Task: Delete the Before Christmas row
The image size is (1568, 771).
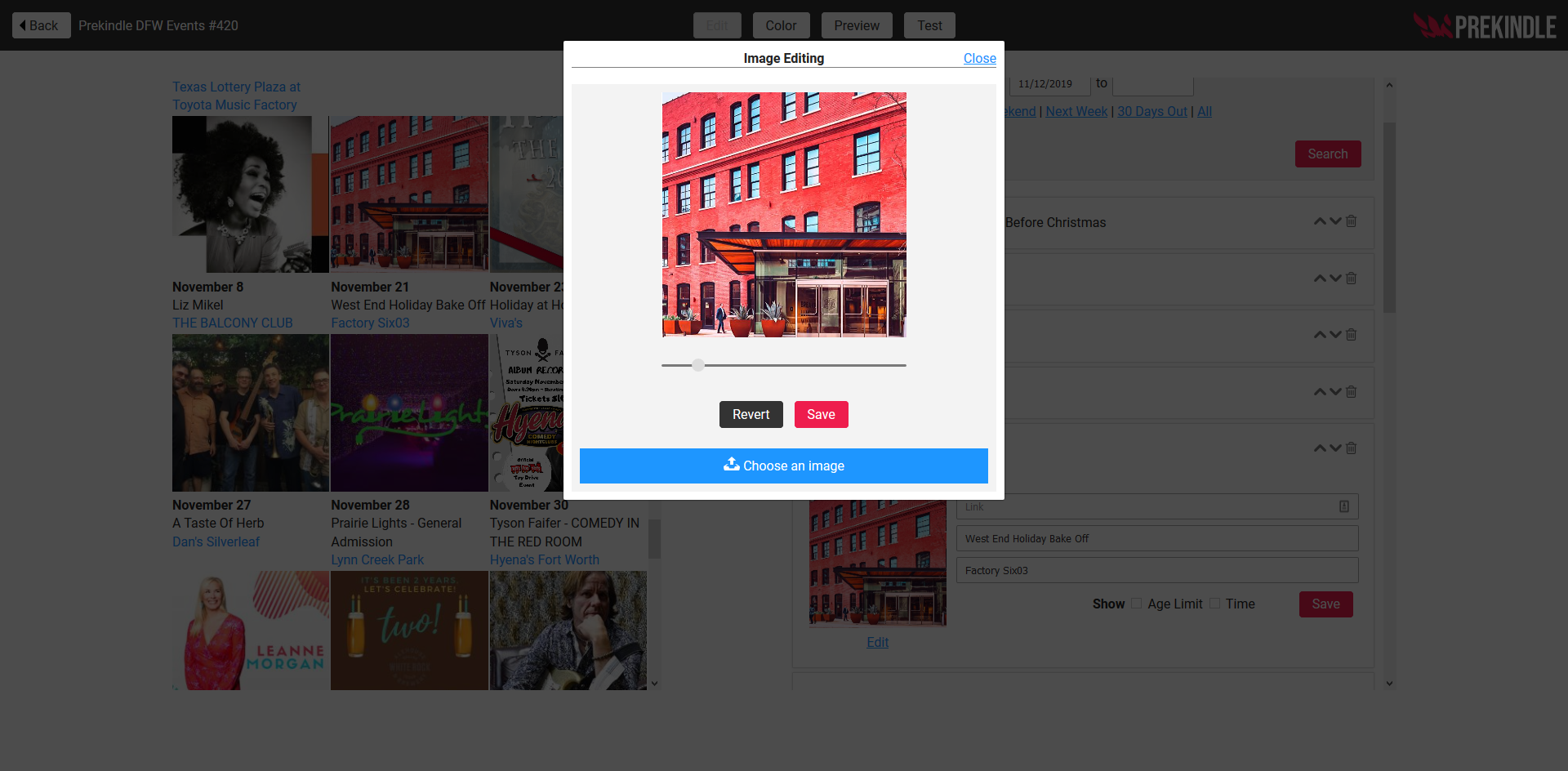Action: pyautogui.click(x=1352, y=221)
